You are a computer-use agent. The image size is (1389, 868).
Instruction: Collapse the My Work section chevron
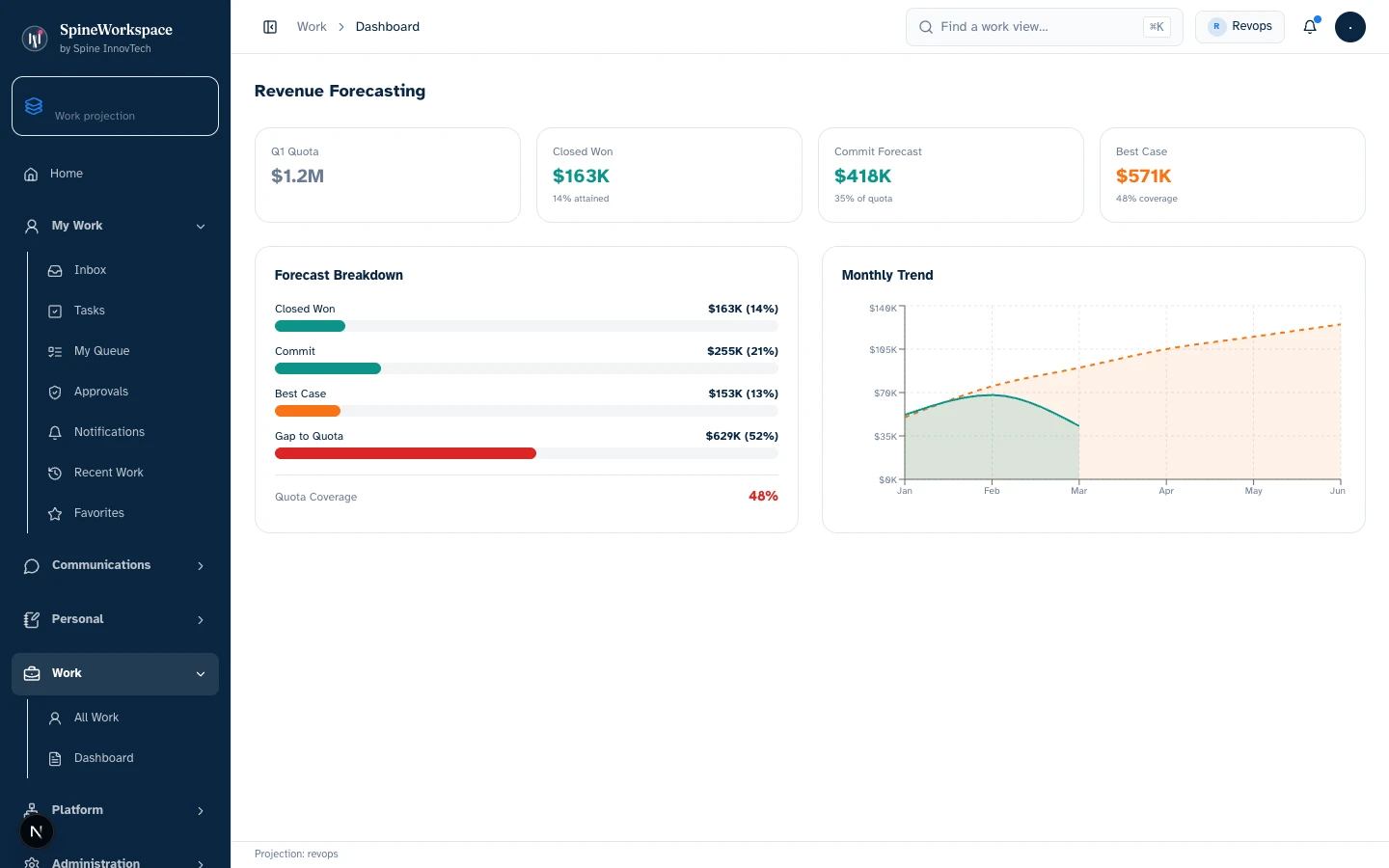201,227
